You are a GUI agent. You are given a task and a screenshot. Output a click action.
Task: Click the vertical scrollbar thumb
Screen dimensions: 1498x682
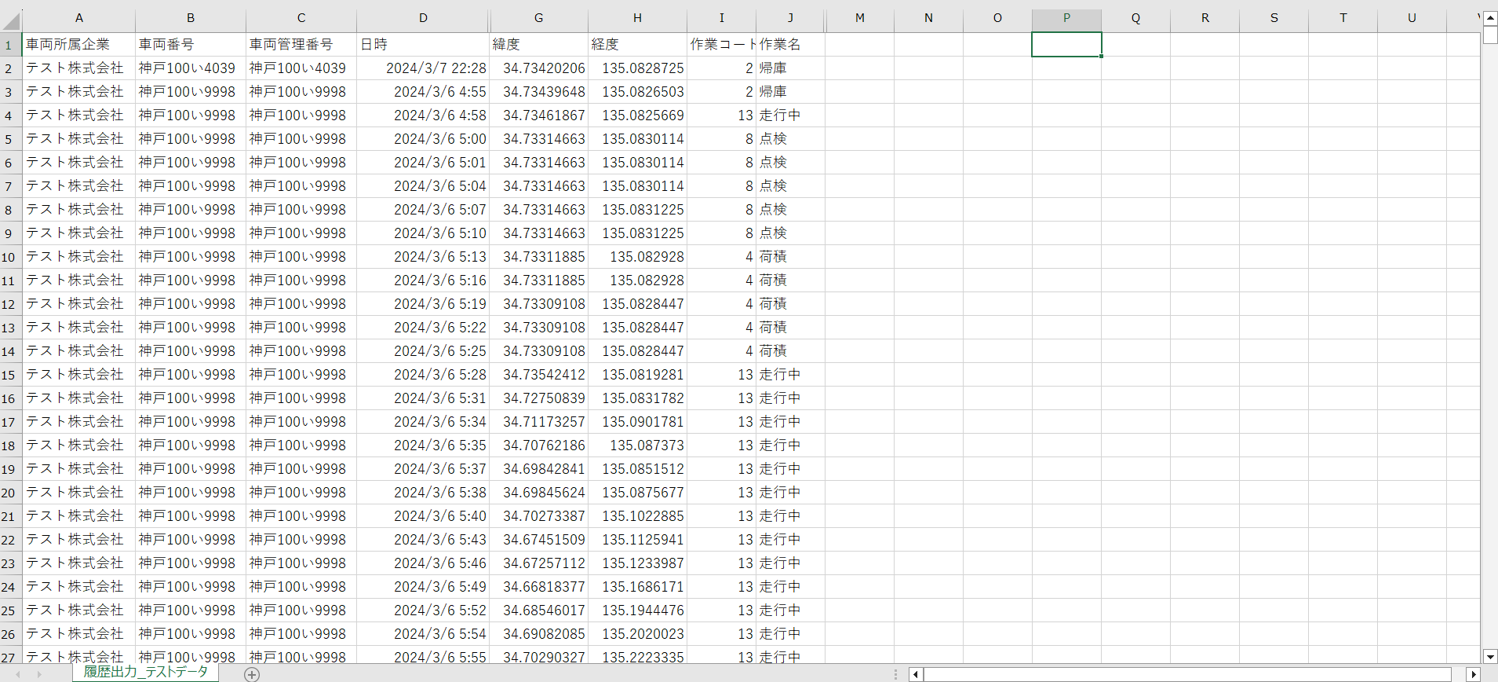1490,36
